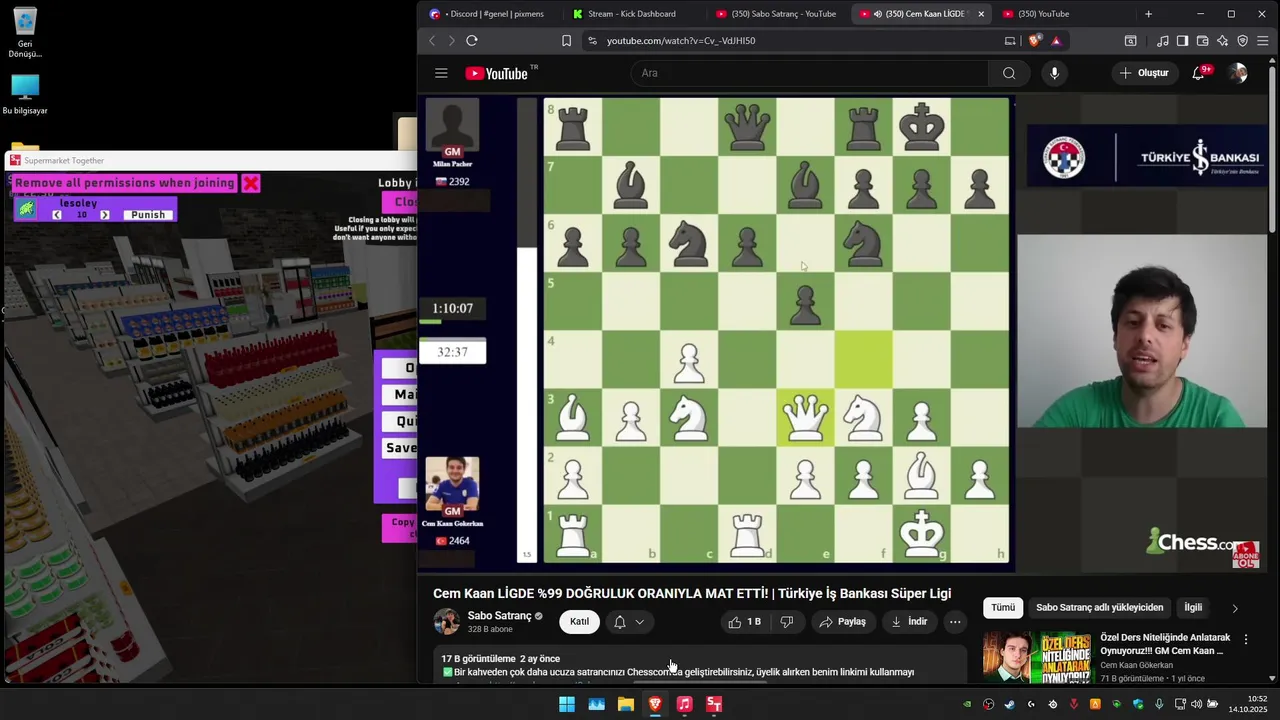Click the Punish button for lesoley
Screen dimensions: 1280x720
148,215
